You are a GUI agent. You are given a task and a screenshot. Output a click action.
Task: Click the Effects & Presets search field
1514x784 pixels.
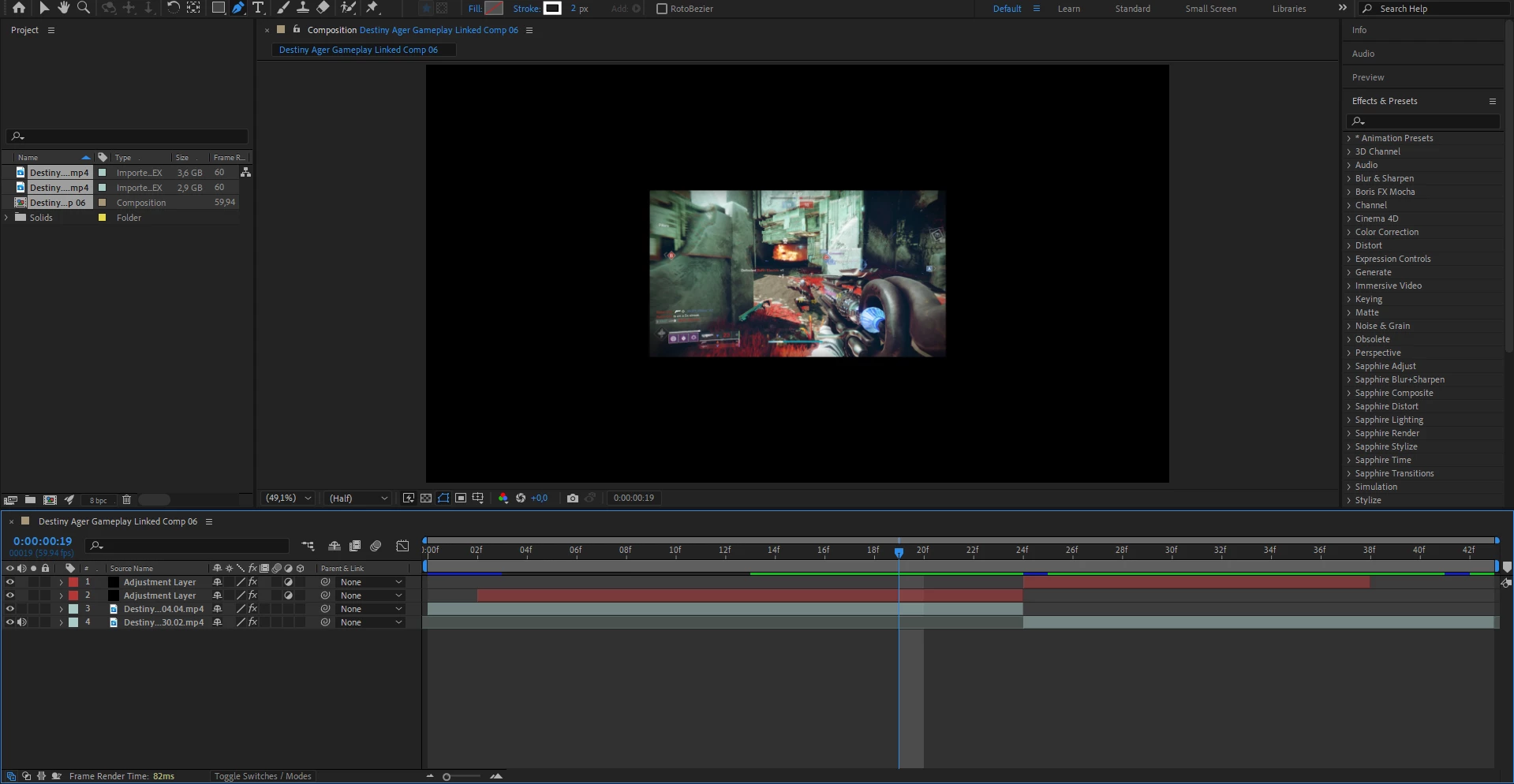(1424, 121)
